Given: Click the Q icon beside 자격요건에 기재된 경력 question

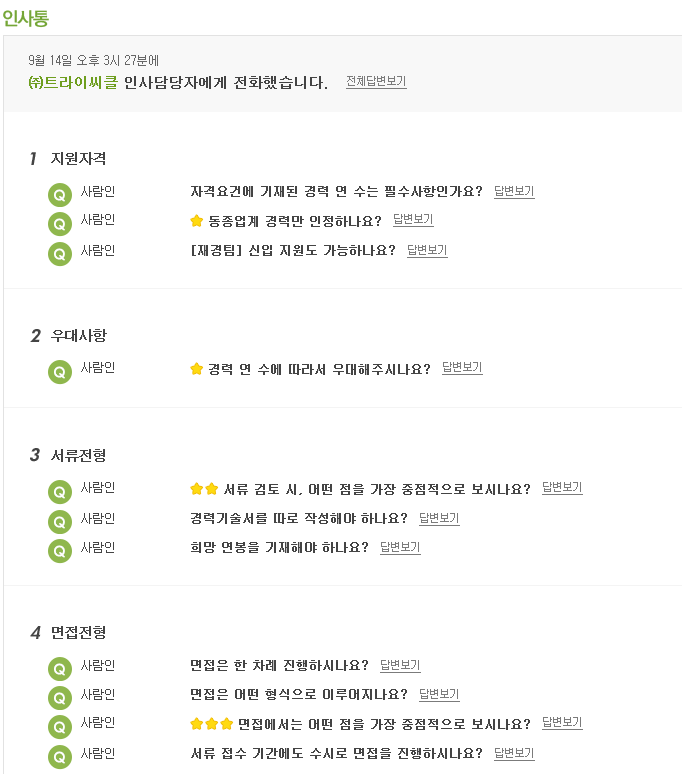Looking at the screenshot, I should coord(60,195).
